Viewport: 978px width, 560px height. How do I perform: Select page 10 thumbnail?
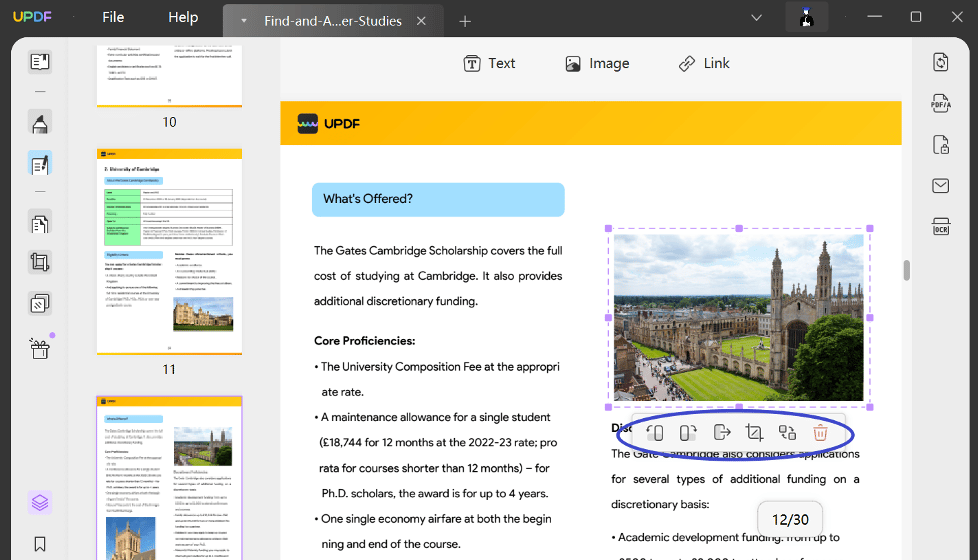[169, 75]
